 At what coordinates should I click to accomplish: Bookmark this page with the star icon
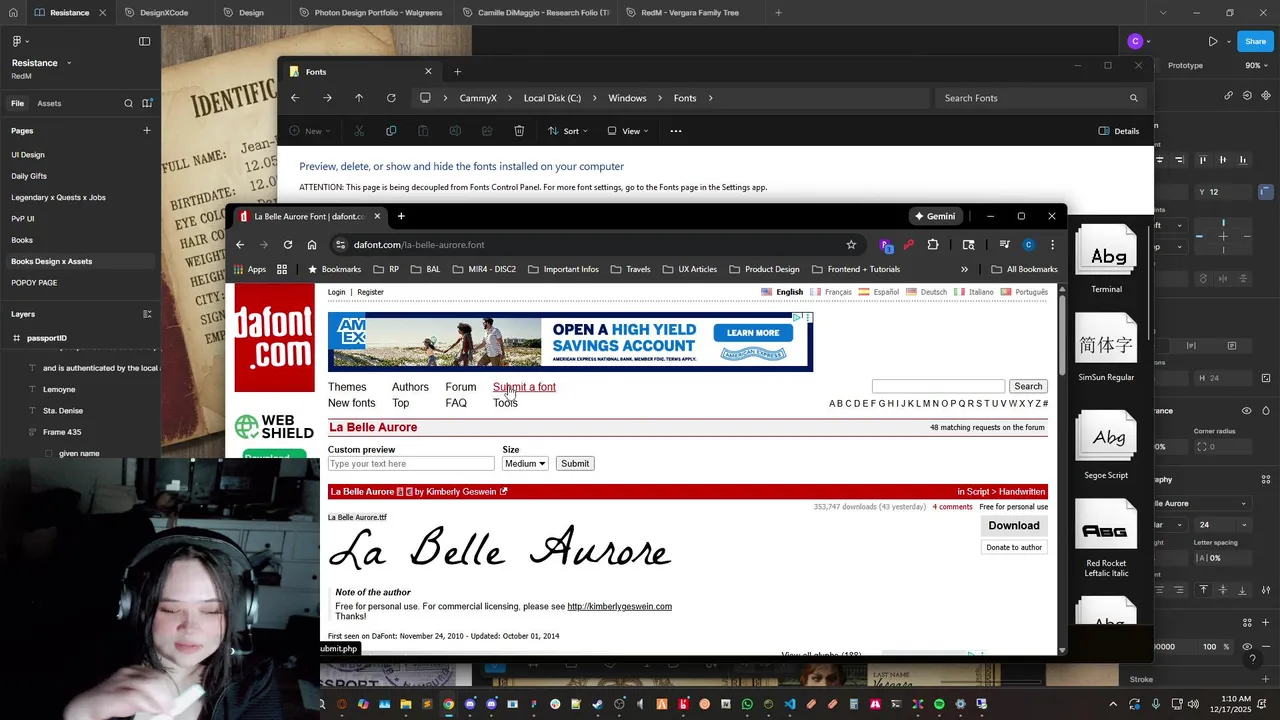(851, 244)
